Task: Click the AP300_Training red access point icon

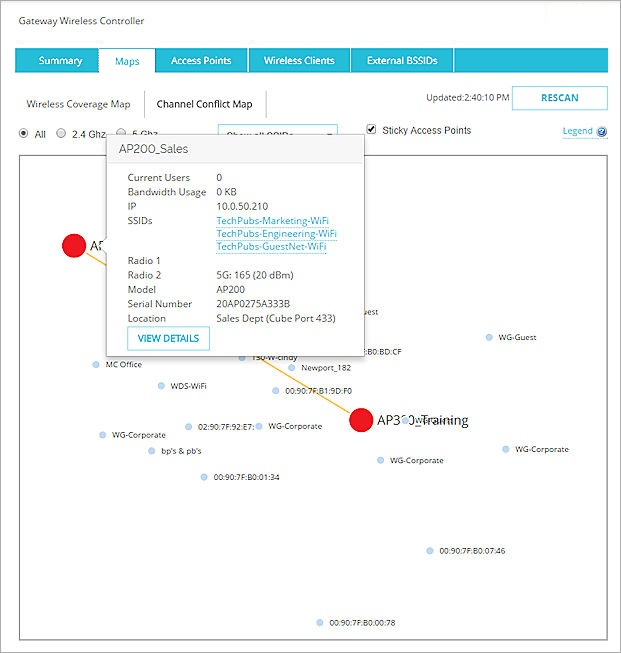Action: (361, 420)
